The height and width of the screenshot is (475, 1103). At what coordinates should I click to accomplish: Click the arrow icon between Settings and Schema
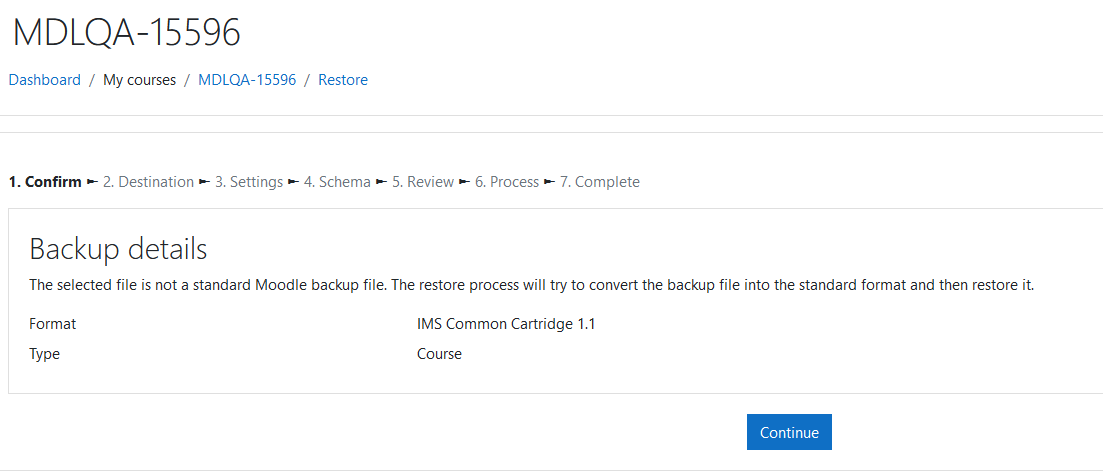(x=293, y=182)
